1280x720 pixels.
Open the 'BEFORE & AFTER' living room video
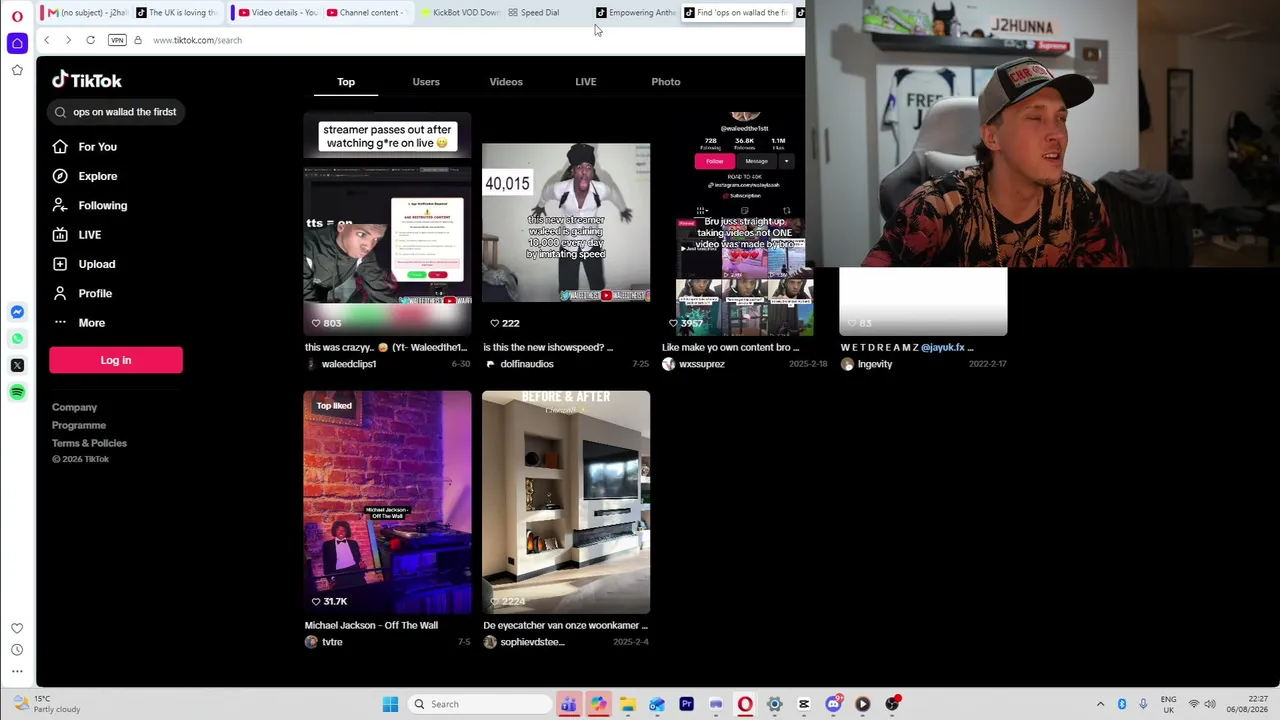pos(566,502)
